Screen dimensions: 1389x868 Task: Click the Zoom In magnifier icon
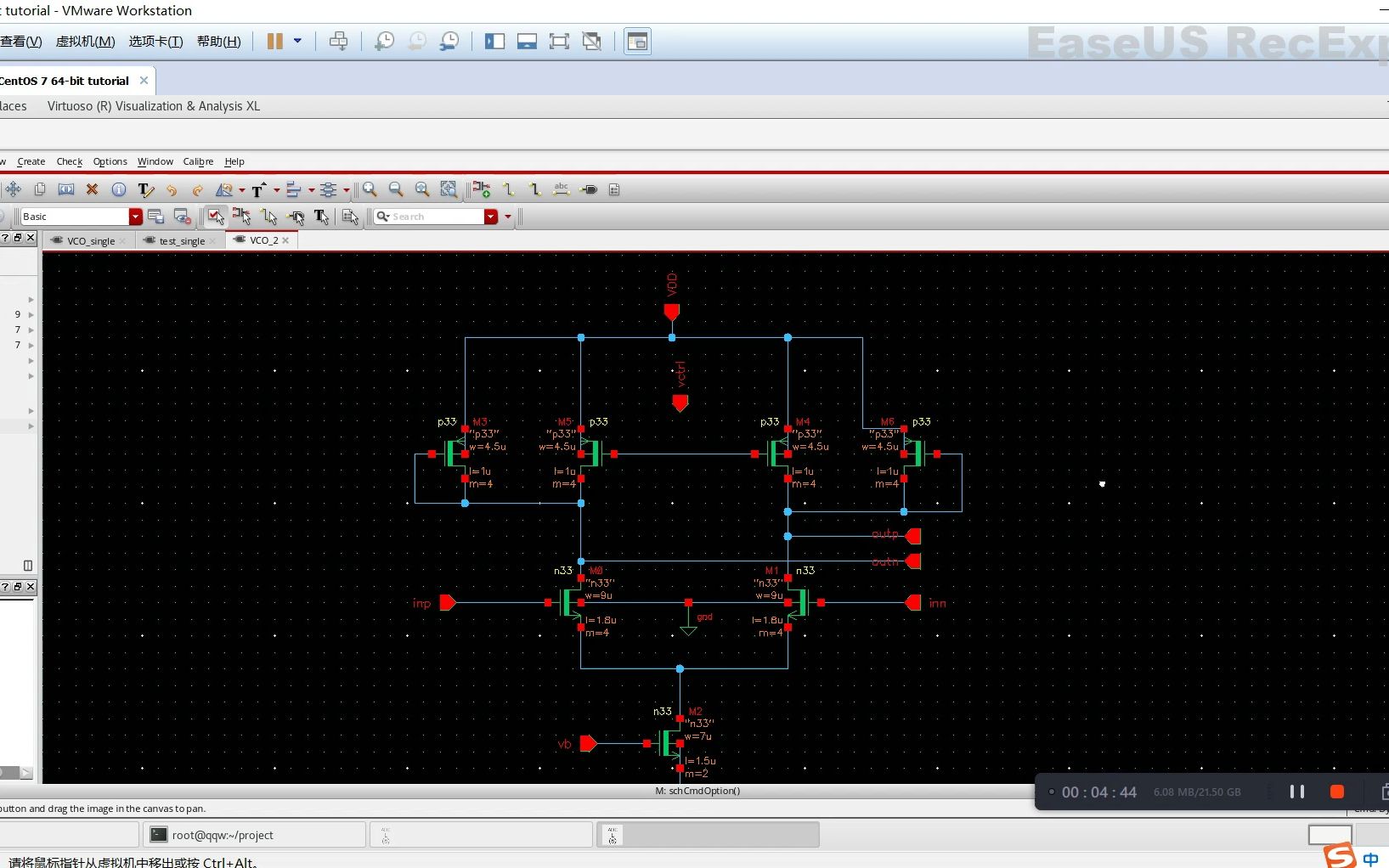tap(370, 189)
